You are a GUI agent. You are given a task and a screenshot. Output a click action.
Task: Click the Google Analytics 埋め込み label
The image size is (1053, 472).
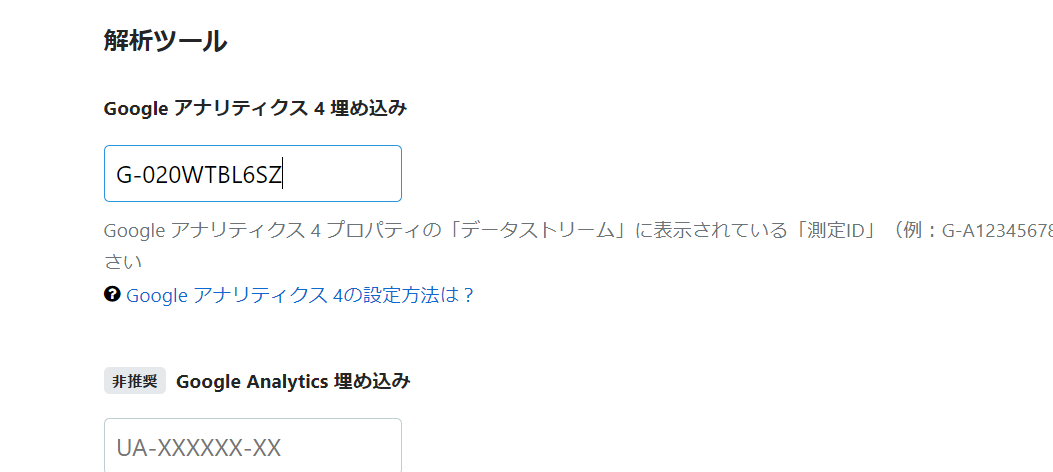tap(293, 381)
